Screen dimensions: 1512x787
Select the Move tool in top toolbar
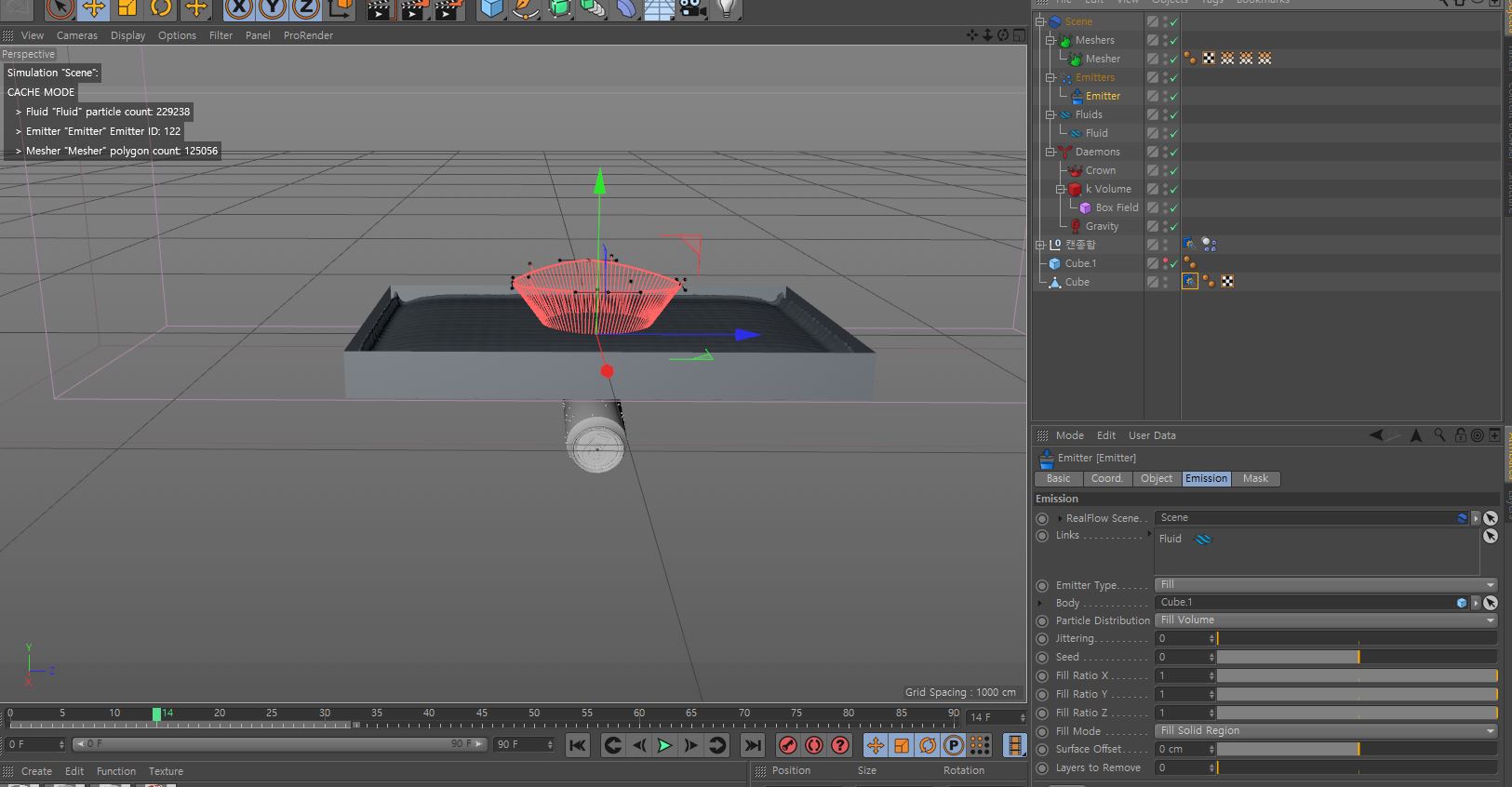[93, 8]
